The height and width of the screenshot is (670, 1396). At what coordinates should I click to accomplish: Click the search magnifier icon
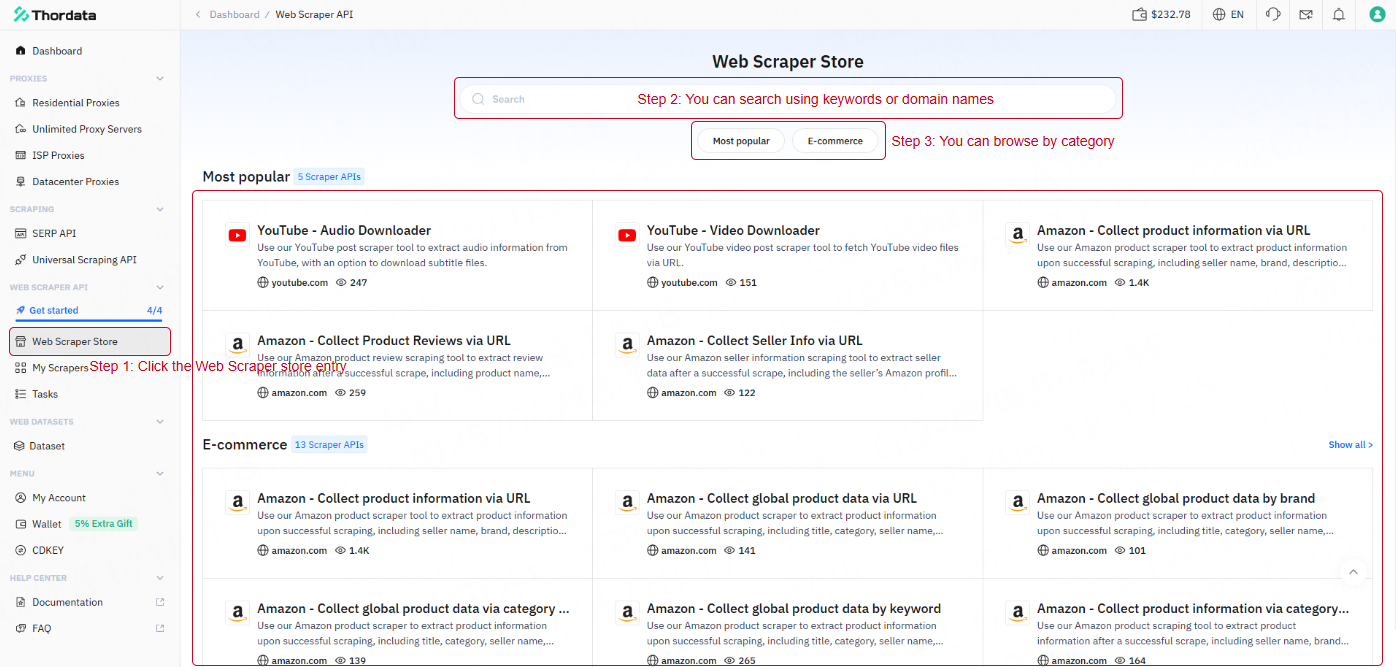point(478,99)
